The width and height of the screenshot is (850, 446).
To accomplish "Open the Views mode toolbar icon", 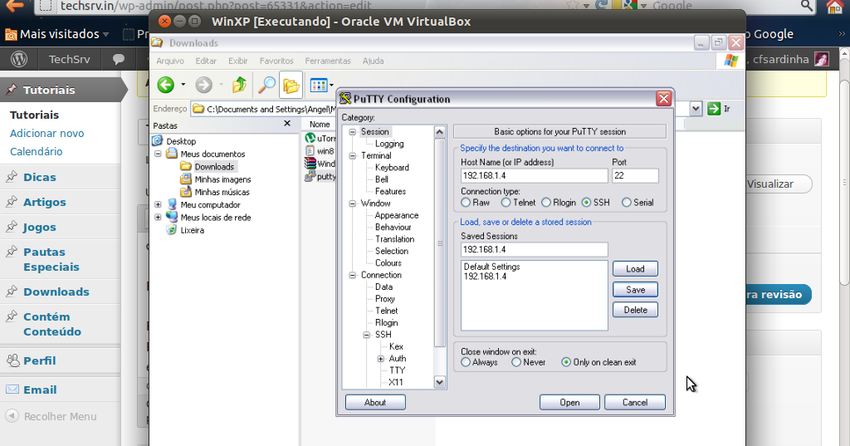I will click(318, 85).
